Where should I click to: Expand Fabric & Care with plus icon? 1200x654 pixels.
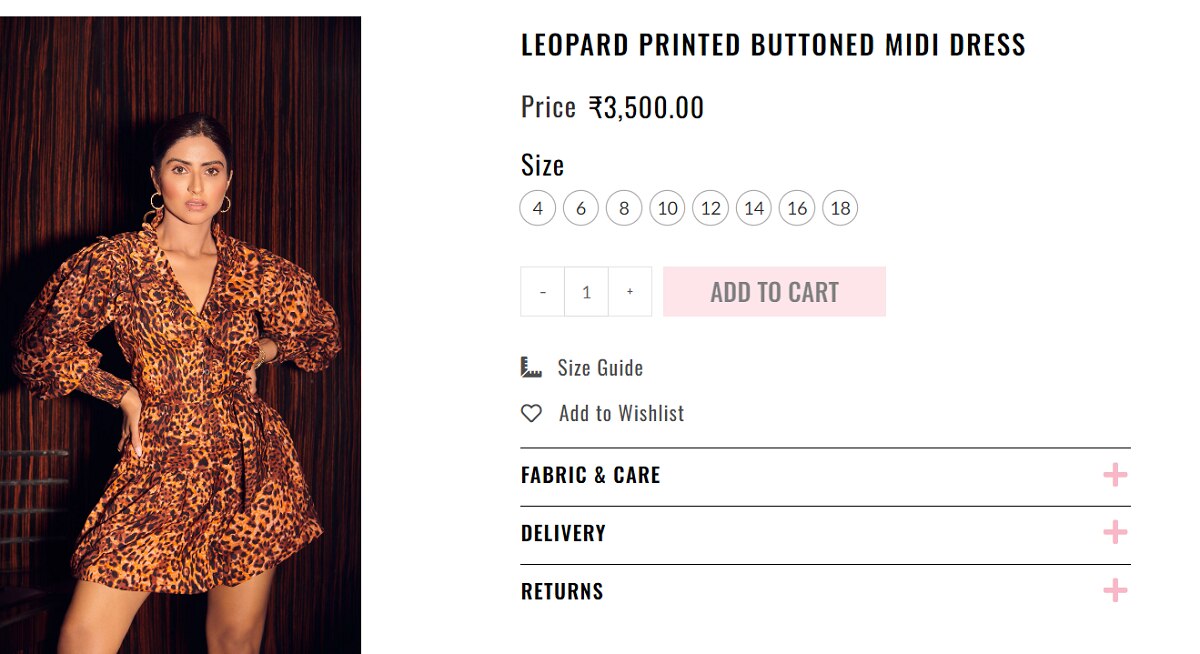(1115, 475)
